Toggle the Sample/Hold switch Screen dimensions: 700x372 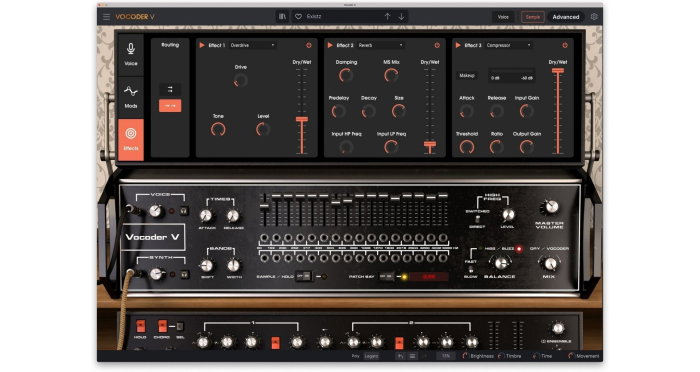[304, 276]
